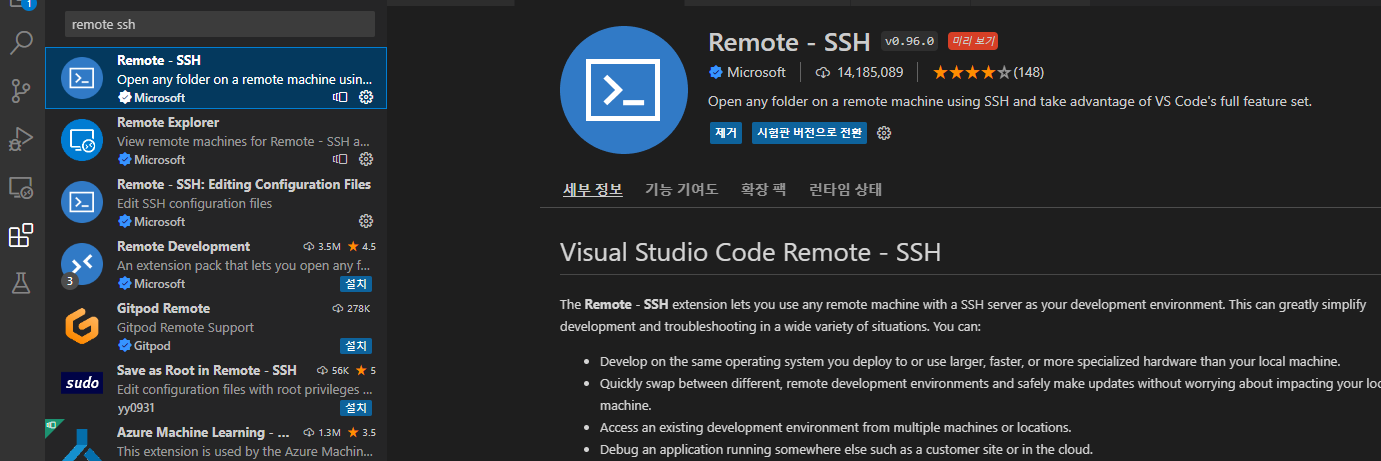1381x461 pixels.
Task: Install the Gitpod Remote extension
Action: (x=355, y=345)
